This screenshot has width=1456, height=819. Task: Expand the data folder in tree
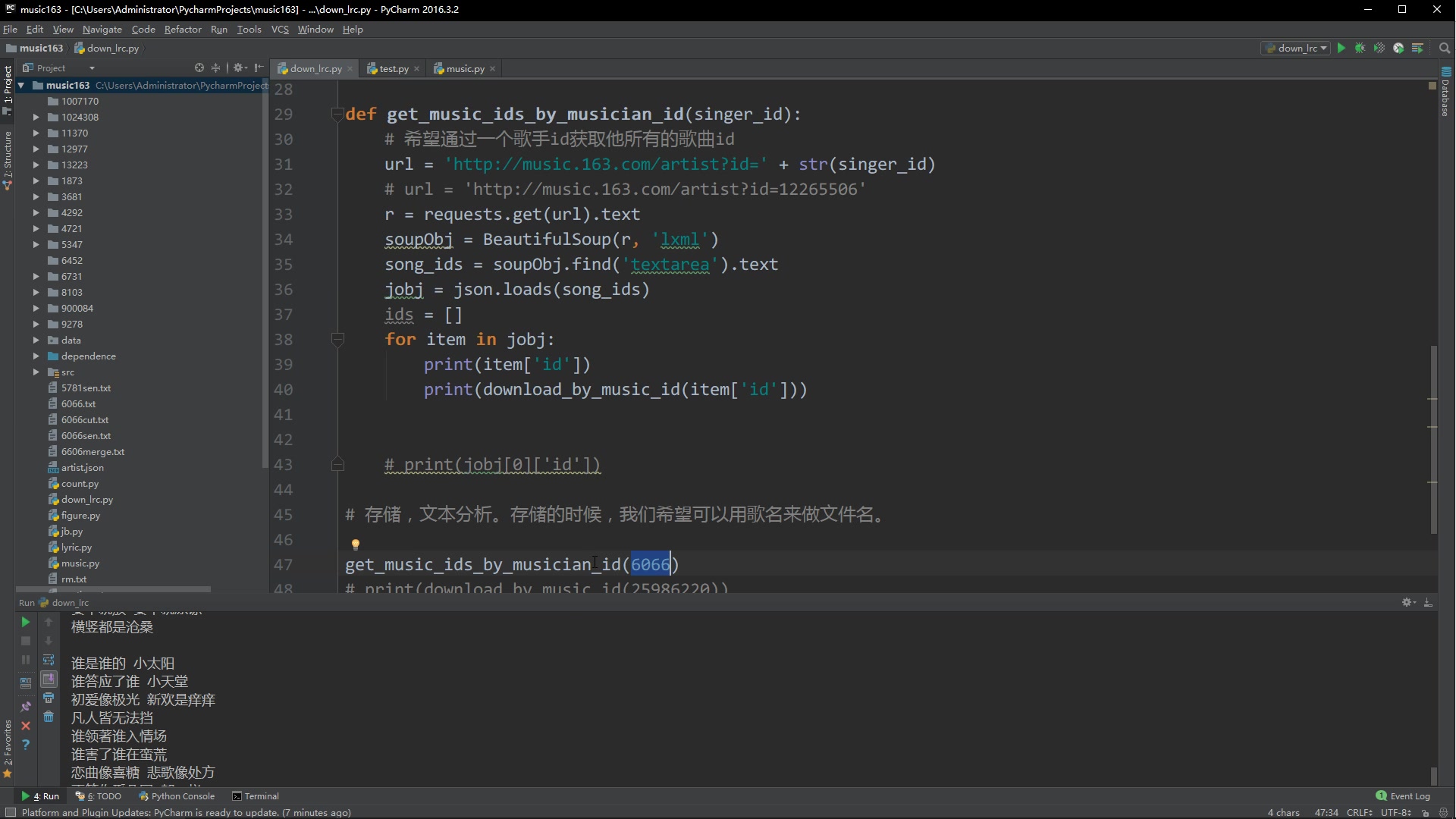pyautogui.click(x=36, y=339)
